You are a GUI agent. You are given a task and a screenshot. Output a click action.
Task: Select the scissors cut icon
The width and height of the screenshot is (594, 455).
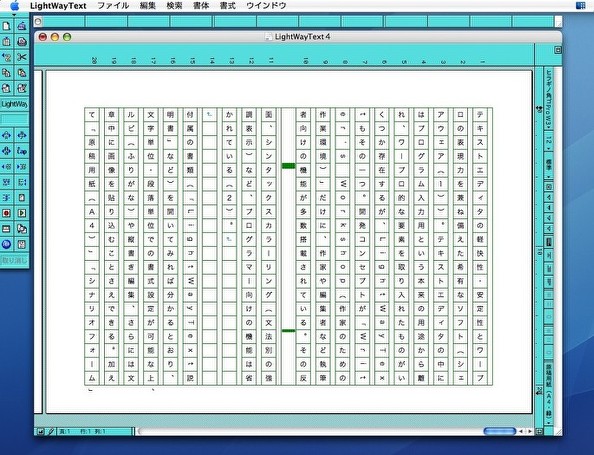(x=22, y=57)
